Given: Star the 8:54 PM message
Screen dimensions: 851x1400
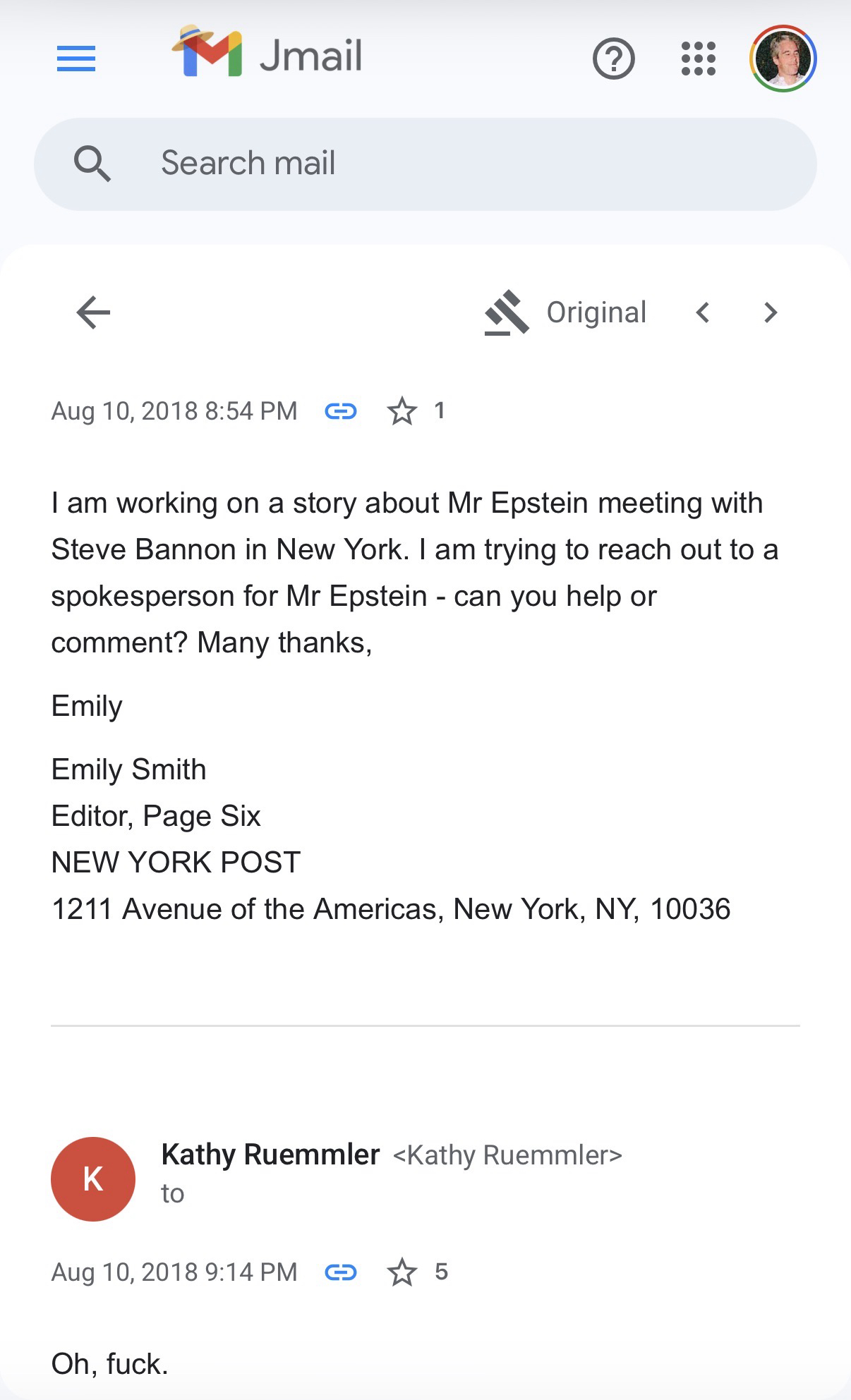Looking at the screenshot, I should tap(402, 411).
